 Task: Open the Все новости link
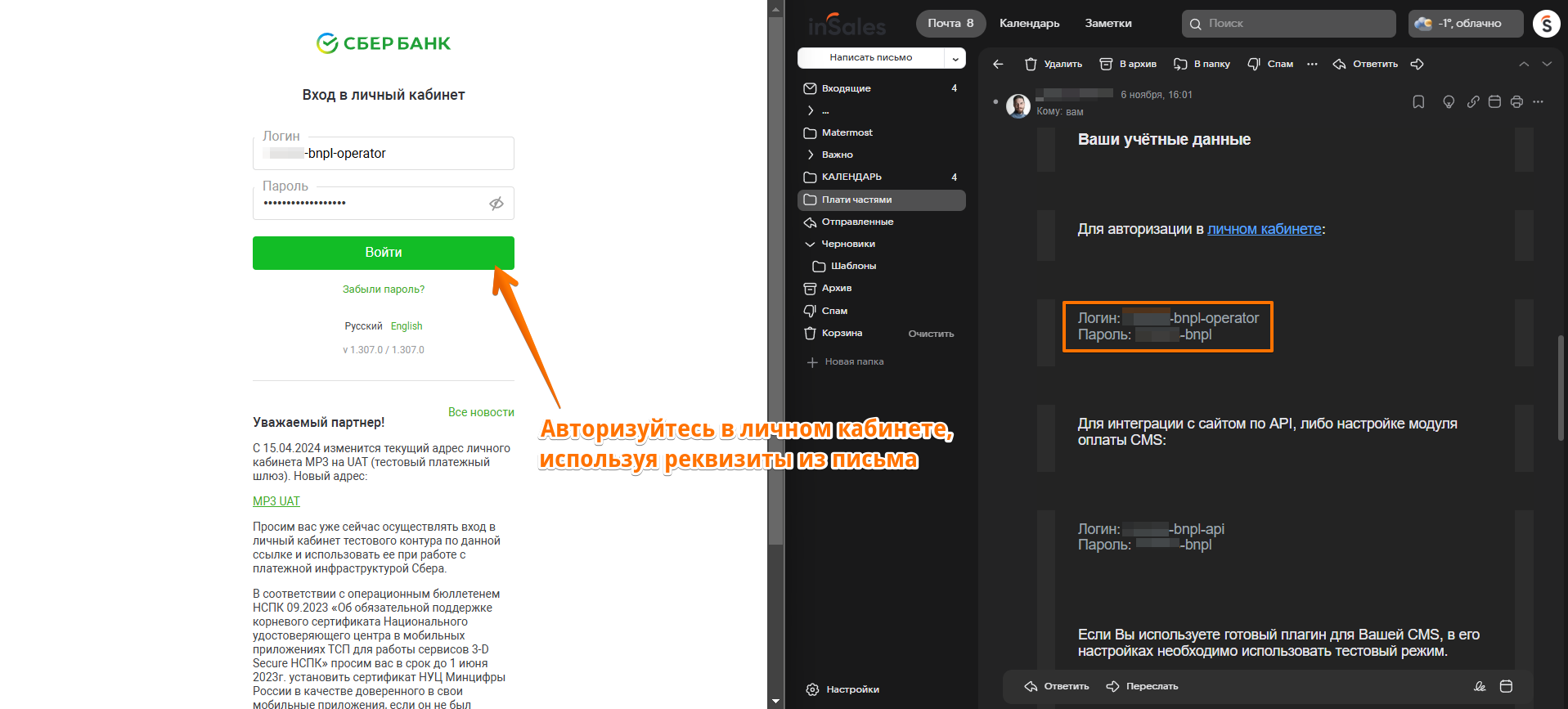tap(481, 412)
